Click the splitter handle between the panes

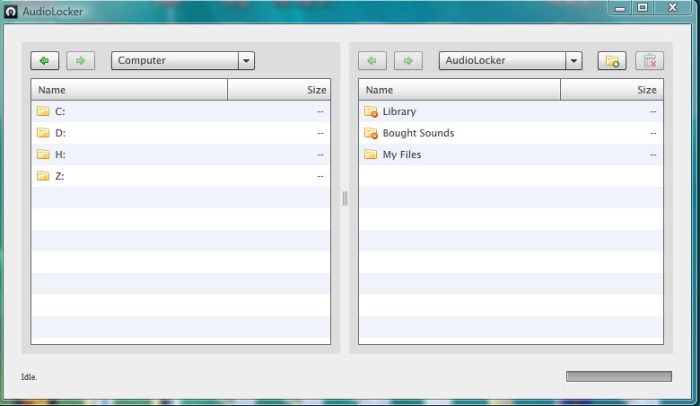point(345,198)
